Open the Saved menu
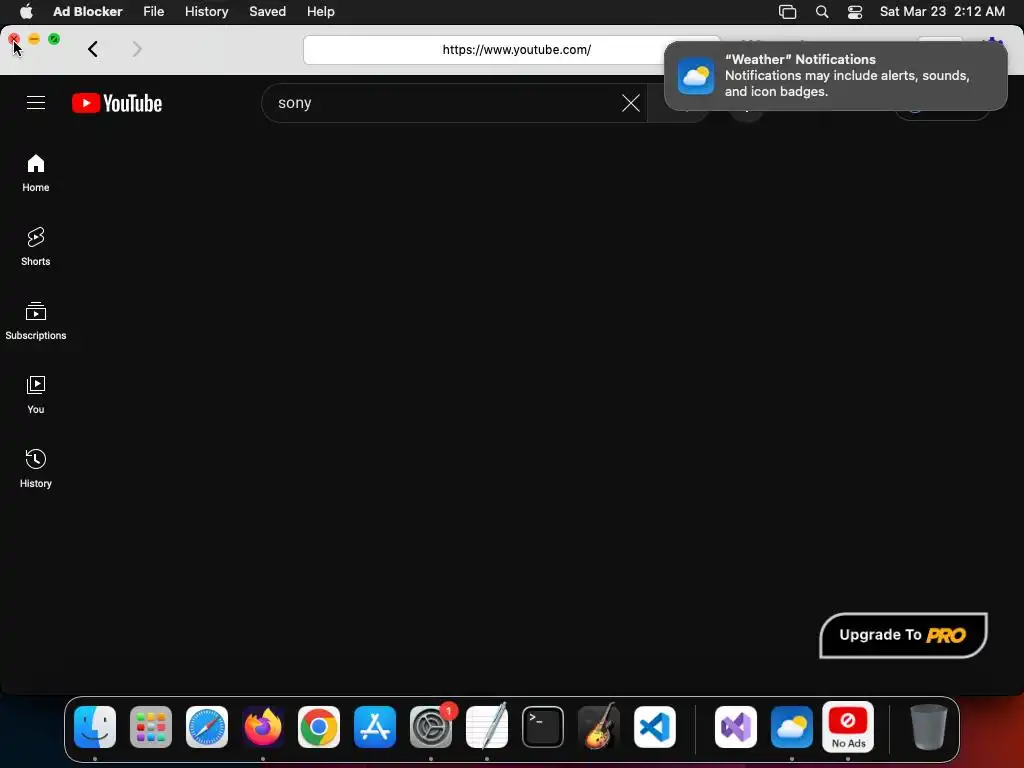 pos(267,12)
